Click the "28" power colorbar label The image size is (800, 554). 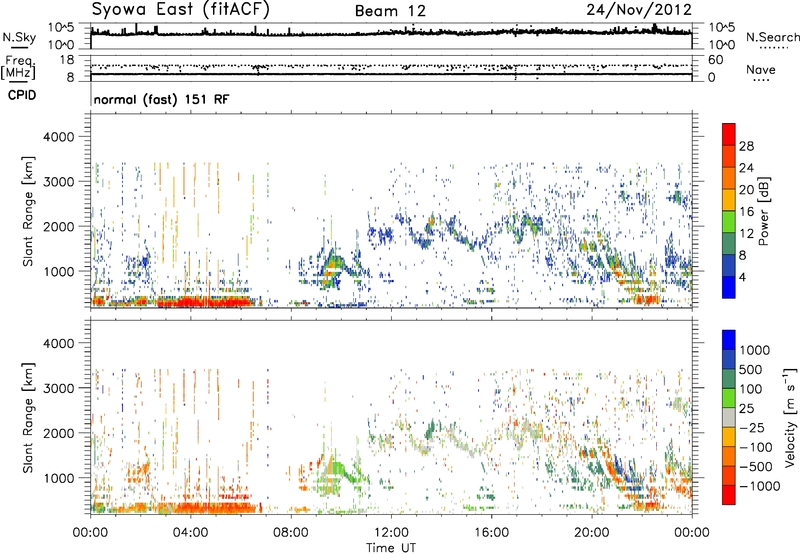coord(746,146)
